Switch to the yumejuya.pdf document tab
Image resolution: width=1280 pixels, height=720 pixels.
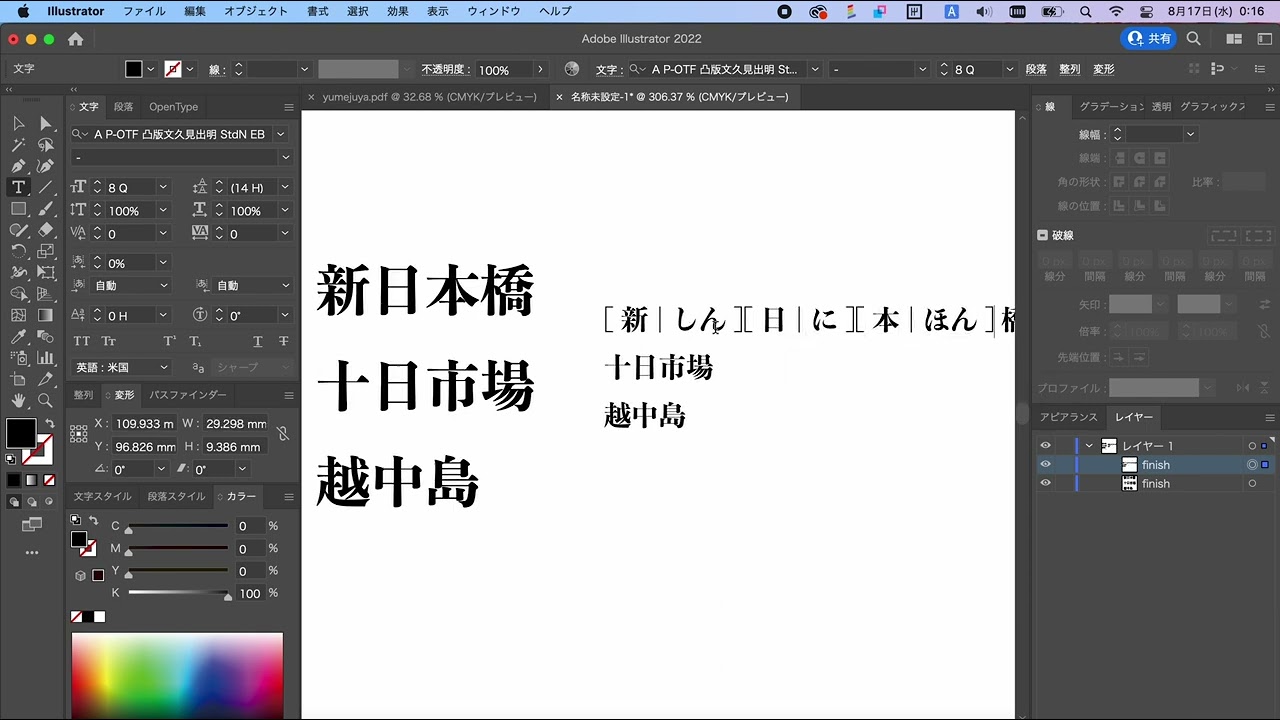(x=429, y=97)
